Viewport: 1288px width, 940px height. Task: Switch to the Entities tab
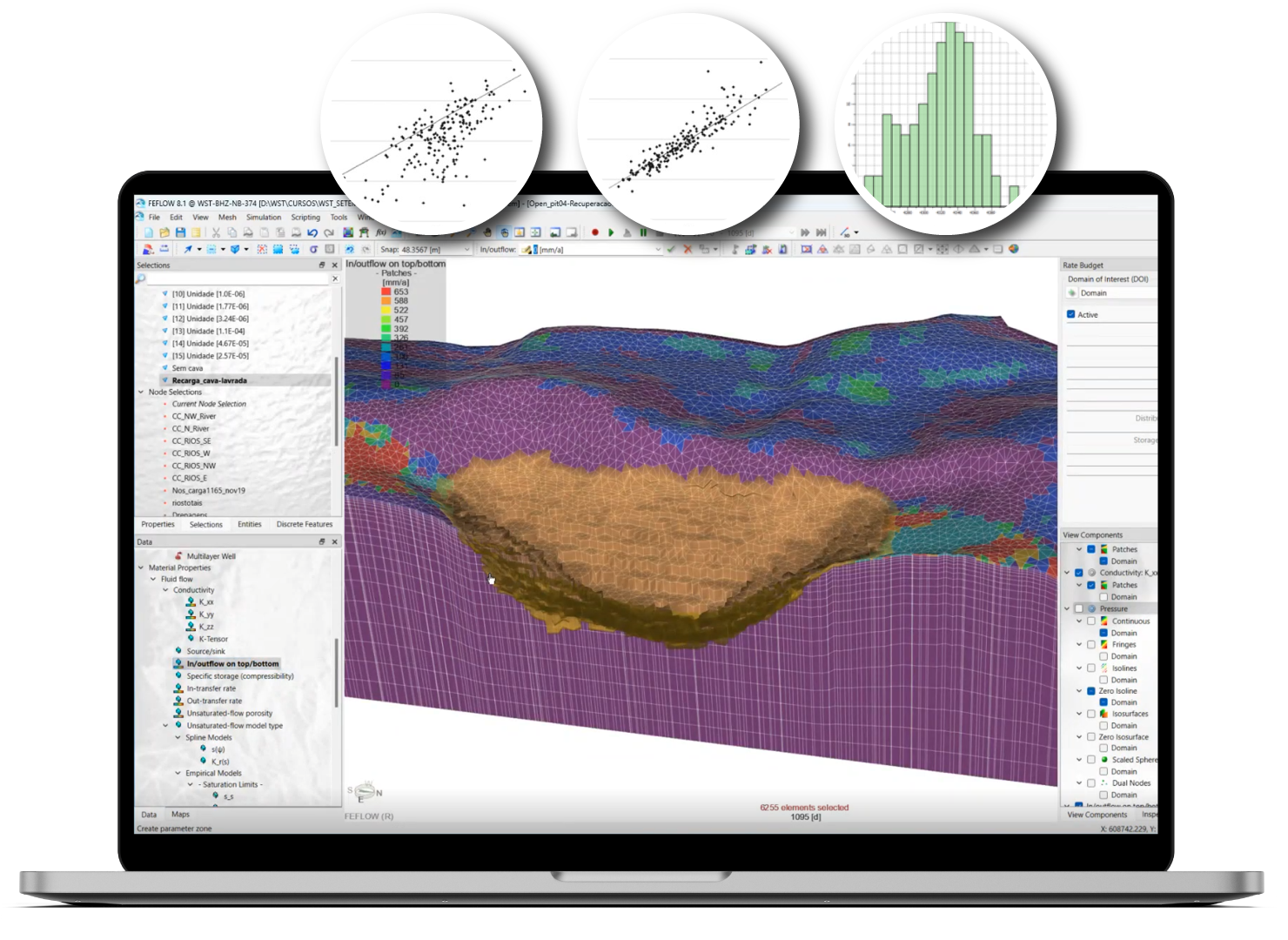point(250,524)
